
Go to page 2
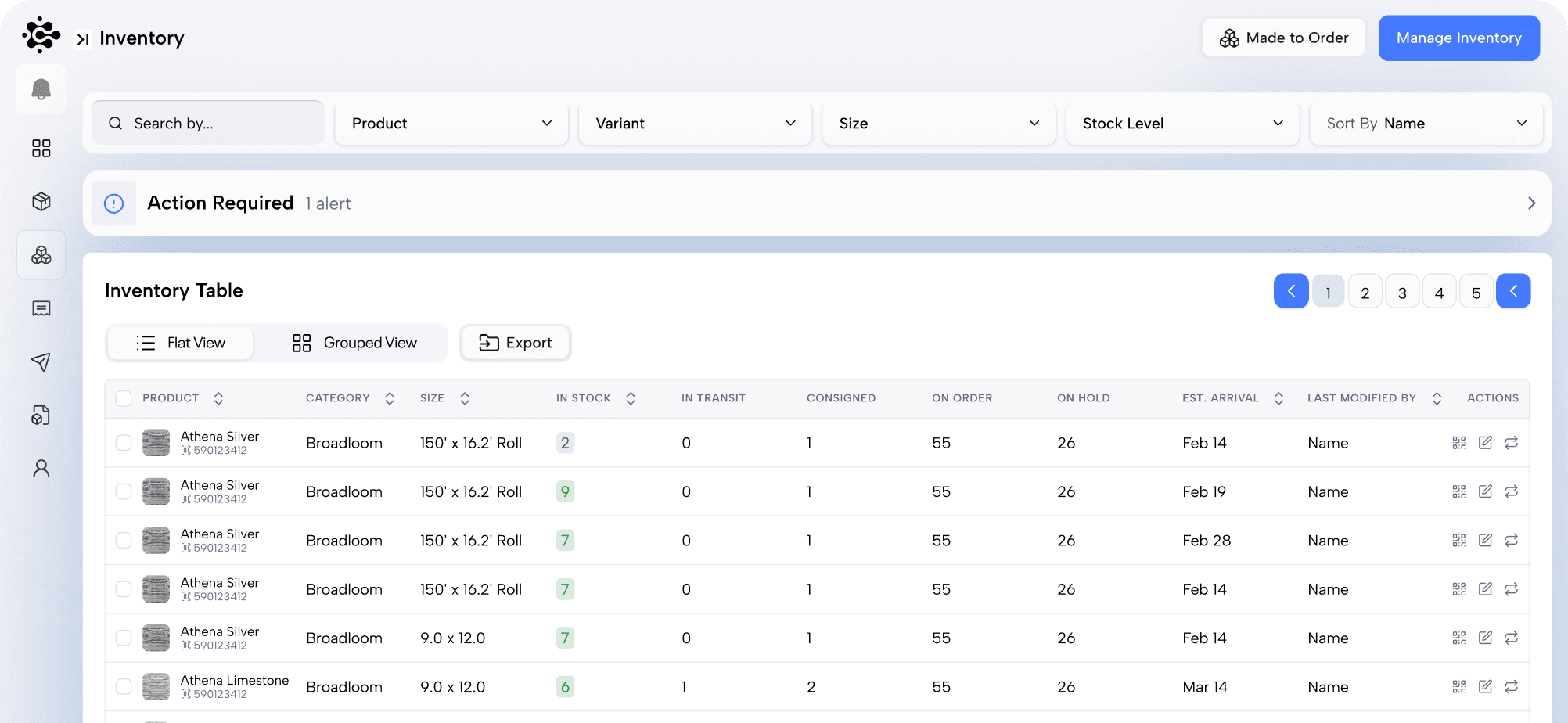point(1365,292)
